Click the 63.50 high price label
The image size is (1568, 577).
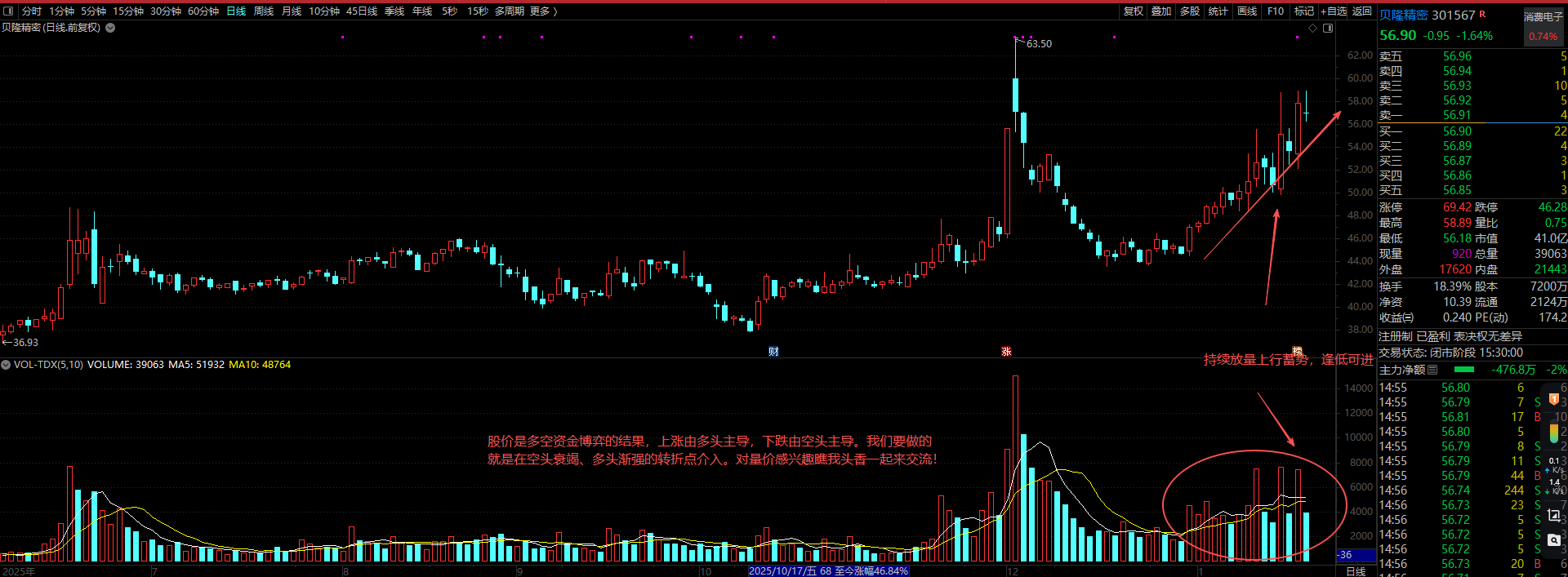coord(1039,44)
